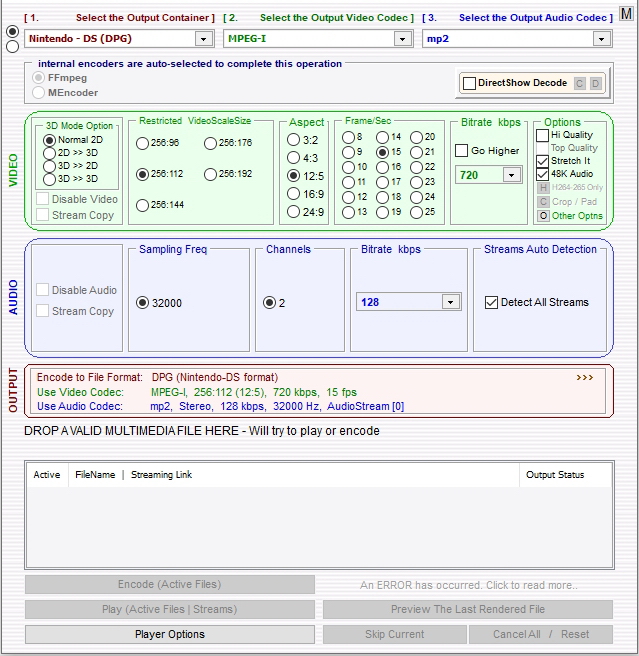This screenshot has height=656, width=639.
Task: Click the H icon for H264-265 Only
Action: coord(543,187)
